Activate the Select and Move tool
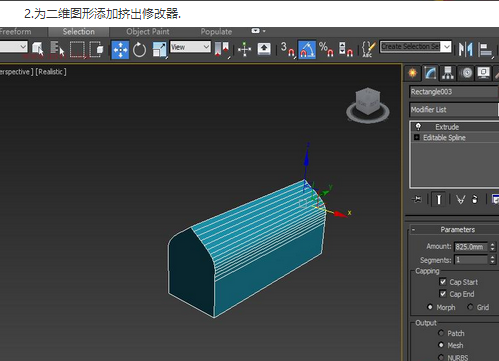 pos(120,50)
